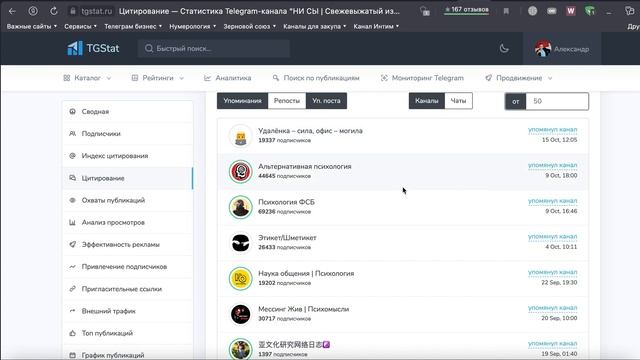Open Важные сайты bookmarks folder
Image resolution: width=640 pixels, height=360 pixels.
[x=31, y=26]
